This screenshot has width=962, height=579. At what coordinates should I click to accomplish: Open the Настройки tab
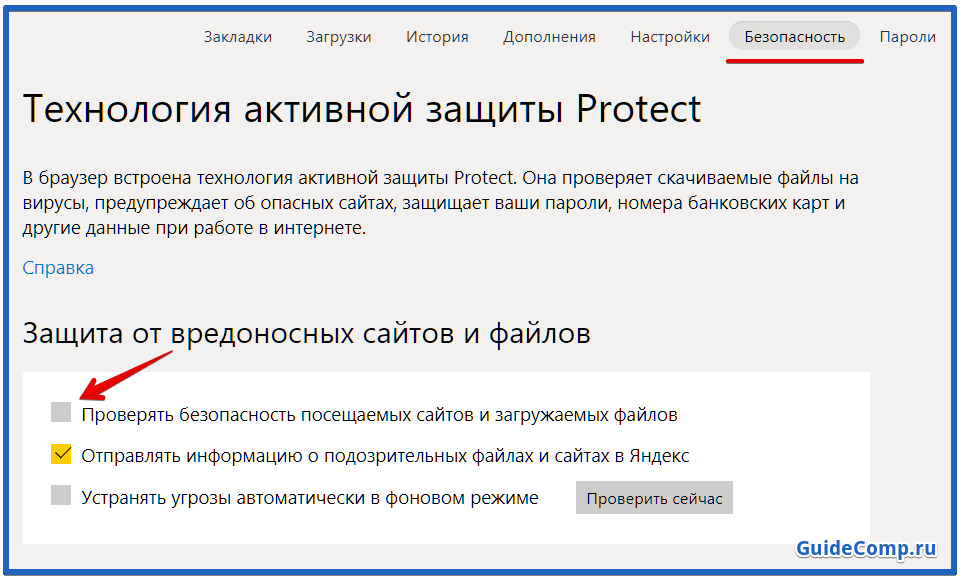[x=670, y=37]
